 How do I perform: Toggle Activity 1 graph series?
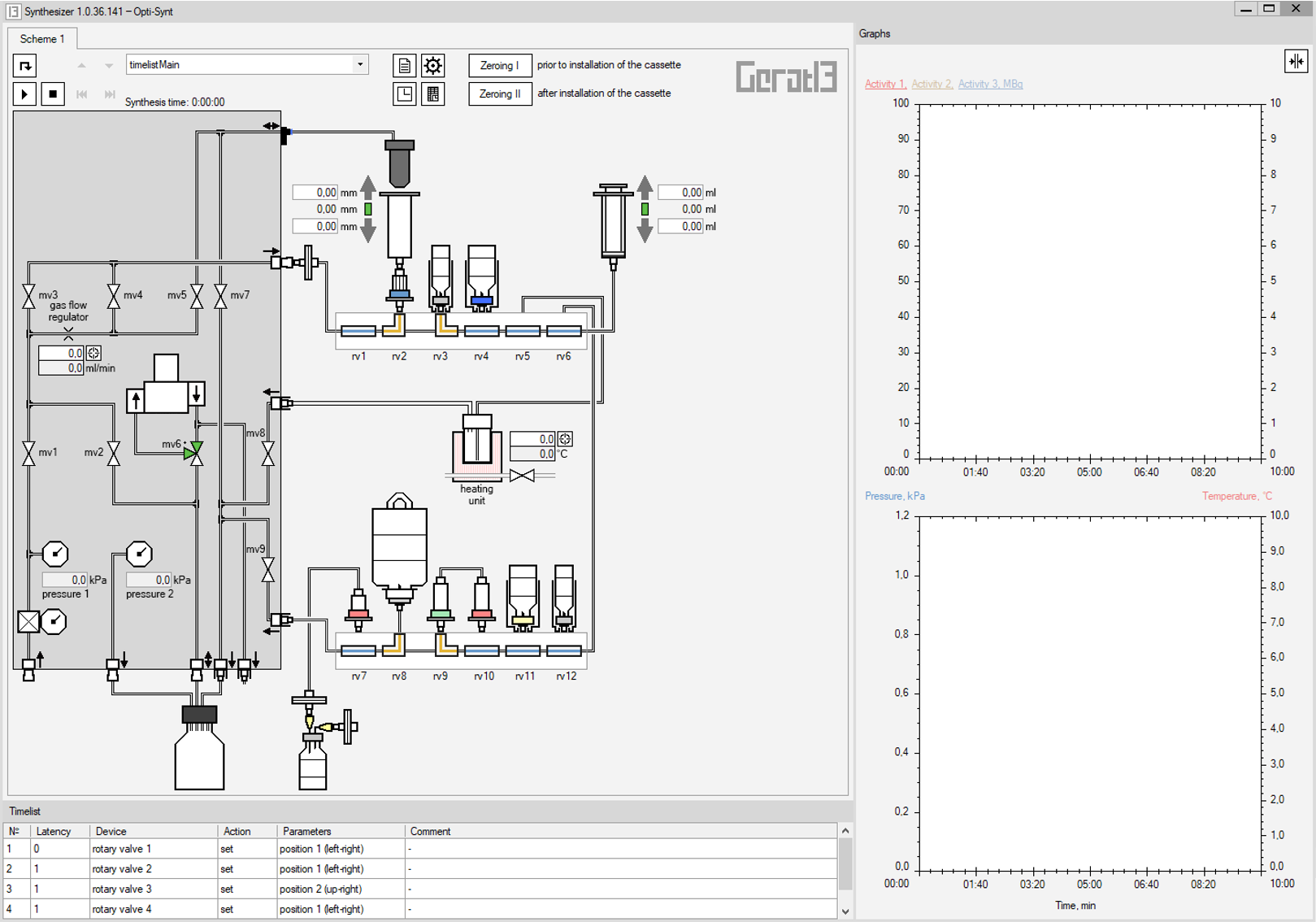884,84
